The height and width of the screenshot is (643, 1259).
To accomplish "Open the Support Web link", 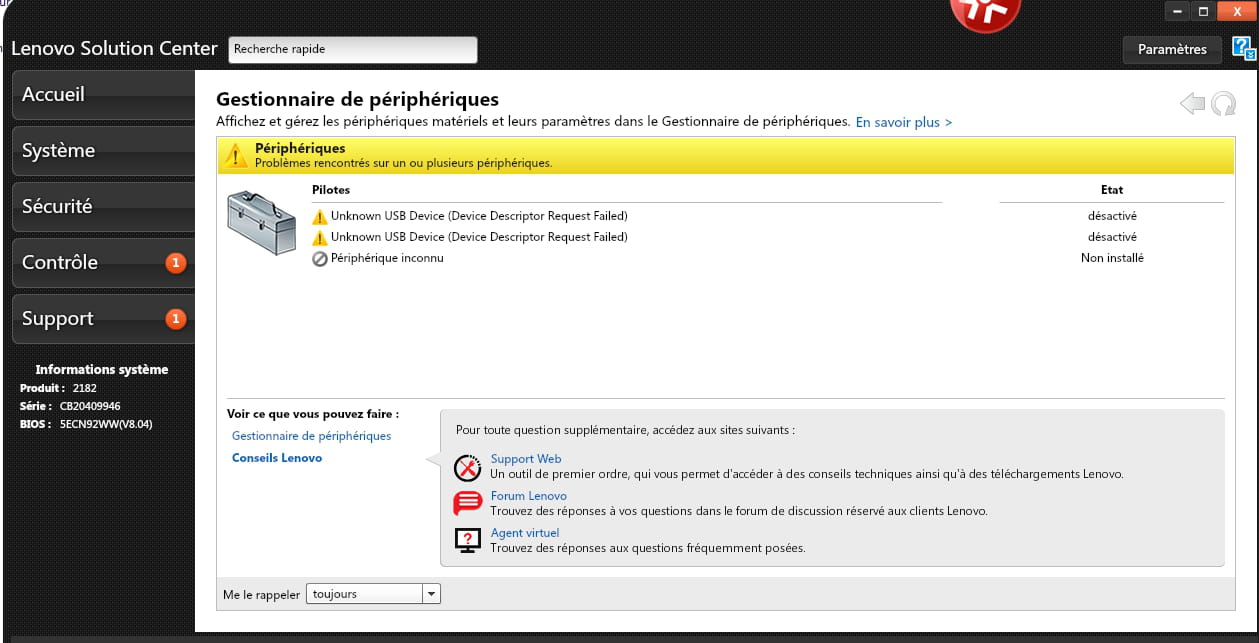I will click(526, 459).
